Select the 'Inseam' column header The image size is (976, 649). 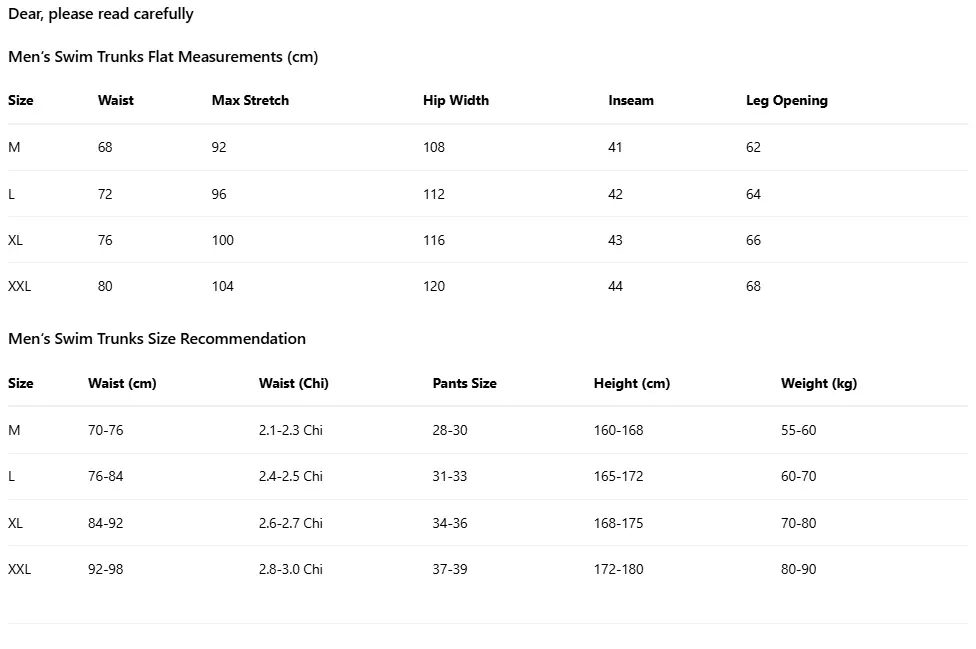pos(631,100)
